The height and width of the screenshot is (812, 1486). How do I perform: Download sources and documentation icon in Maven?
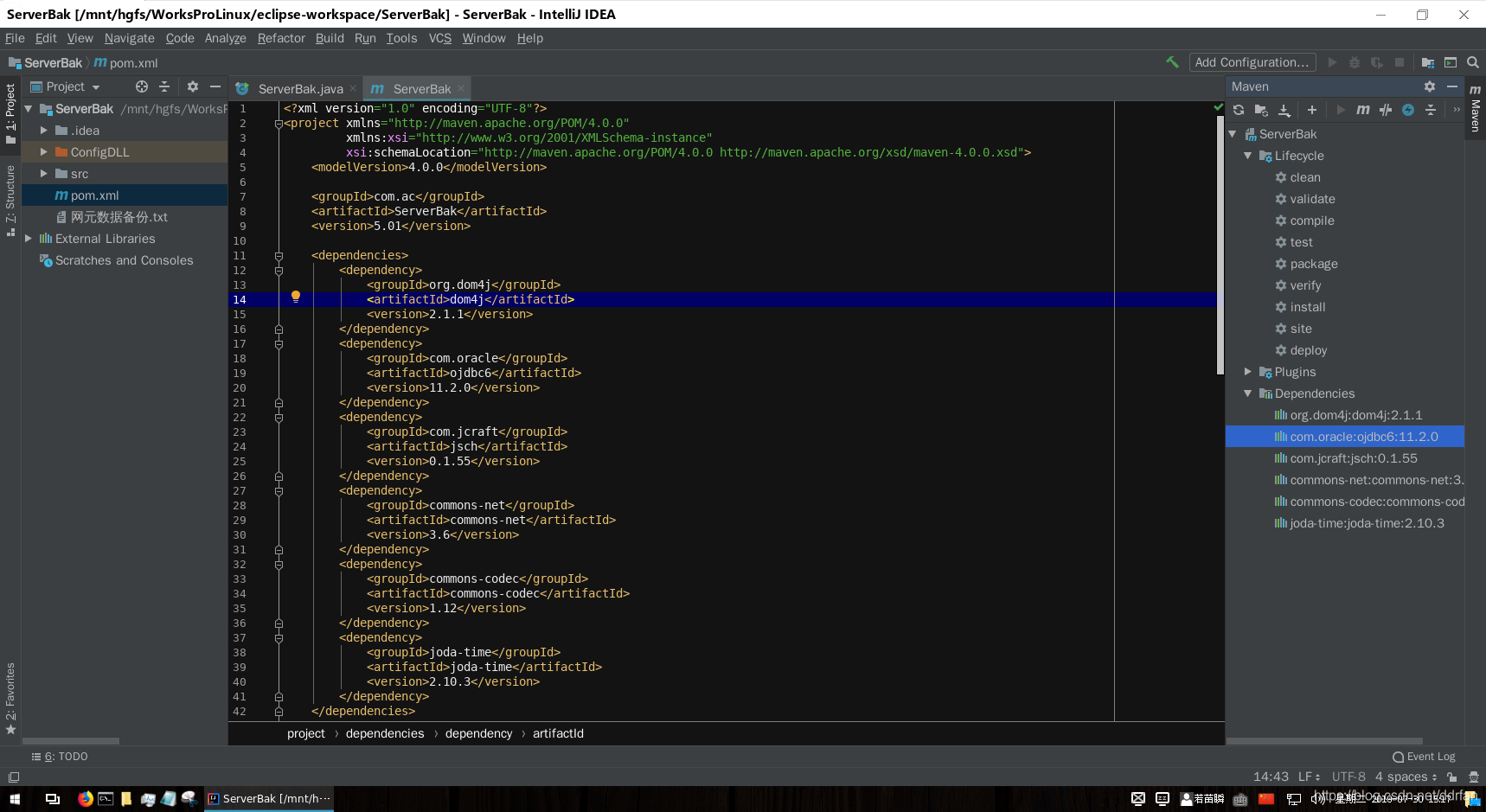coord(1284,110)
